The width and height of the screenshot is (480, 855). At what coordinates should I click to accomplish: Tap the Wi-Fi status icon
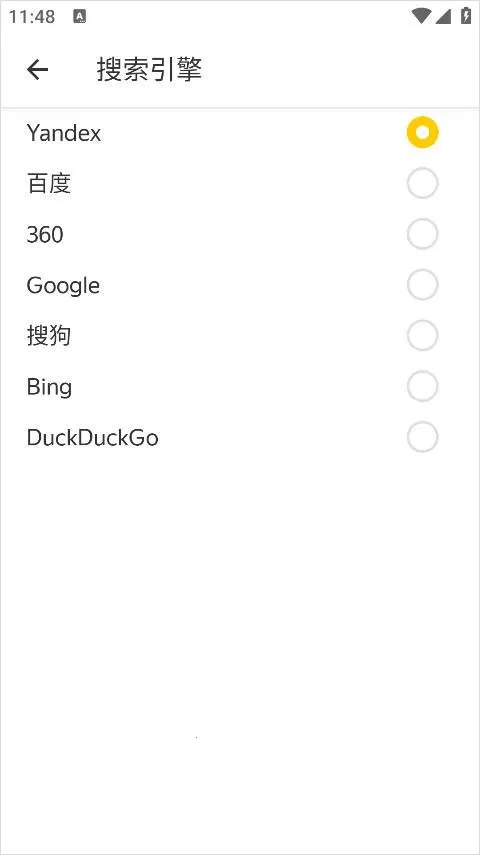pyautogui.click(x=421, y=16)
